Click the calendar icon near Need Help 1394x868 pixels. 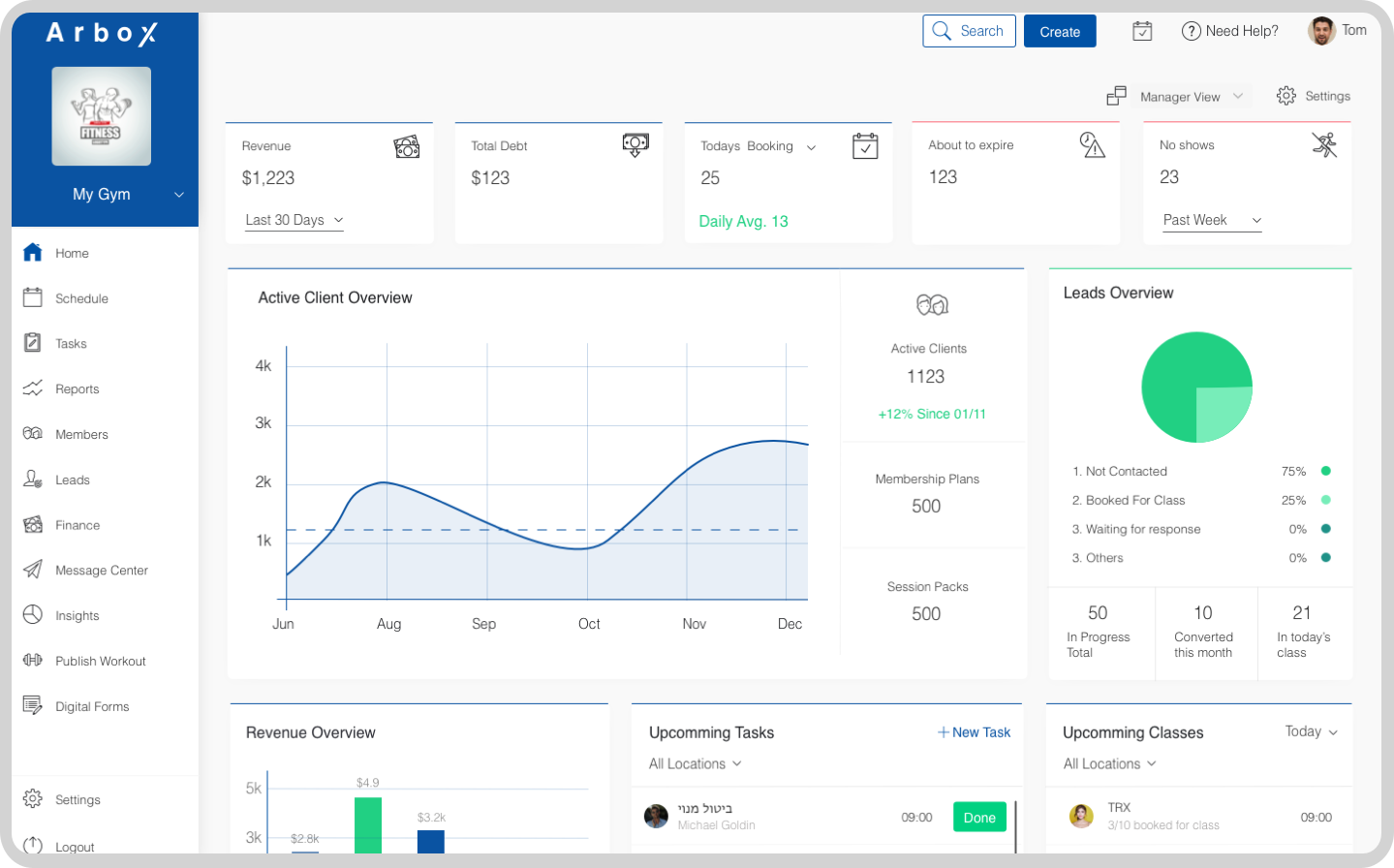click(x=1141, y=30)
